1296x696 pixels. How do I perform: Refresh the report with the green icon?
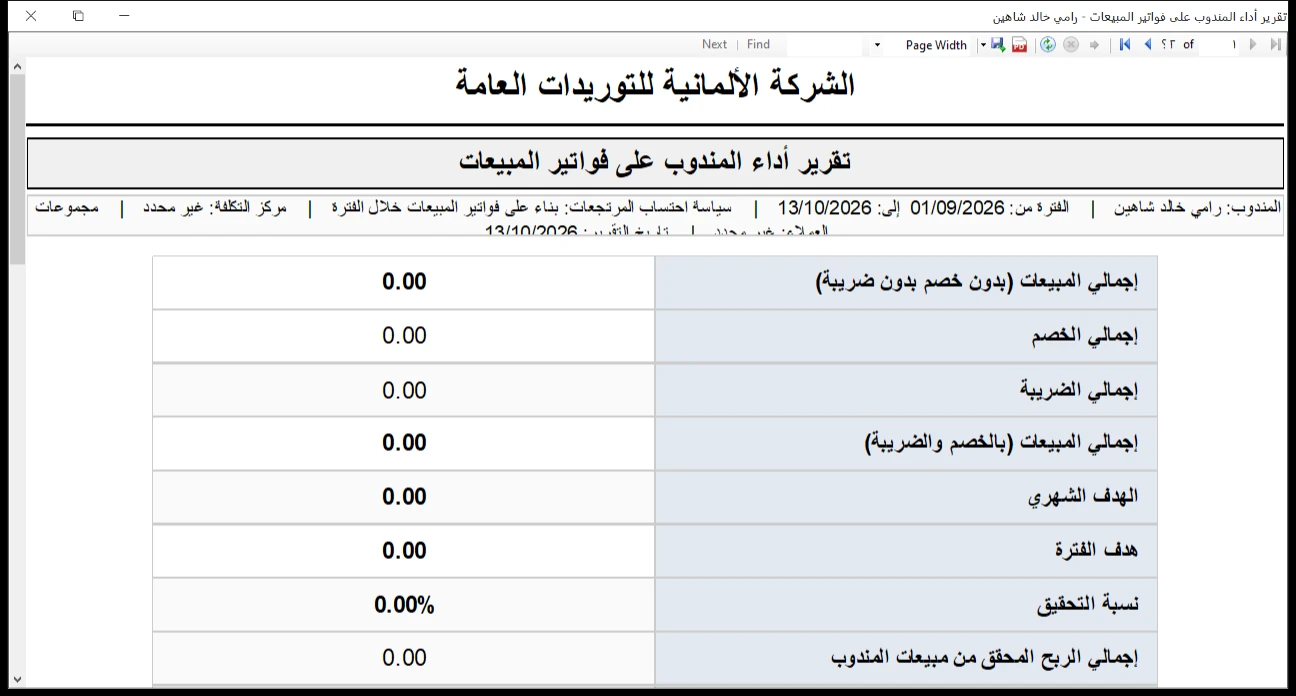(x=1048, y=45)
